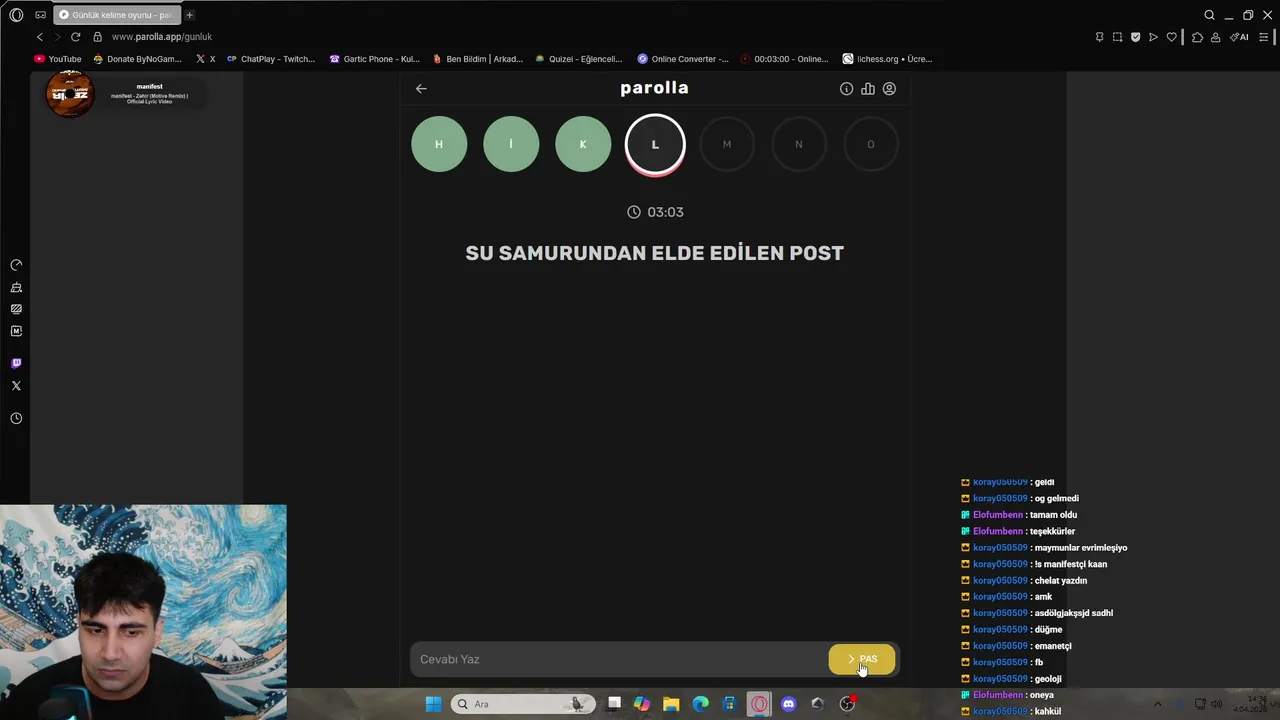The height and width of the screenshot is (720, 1280).
Task: Open the lichess.org bookmark
Action: pyautogui.click(x=888, y=59)
